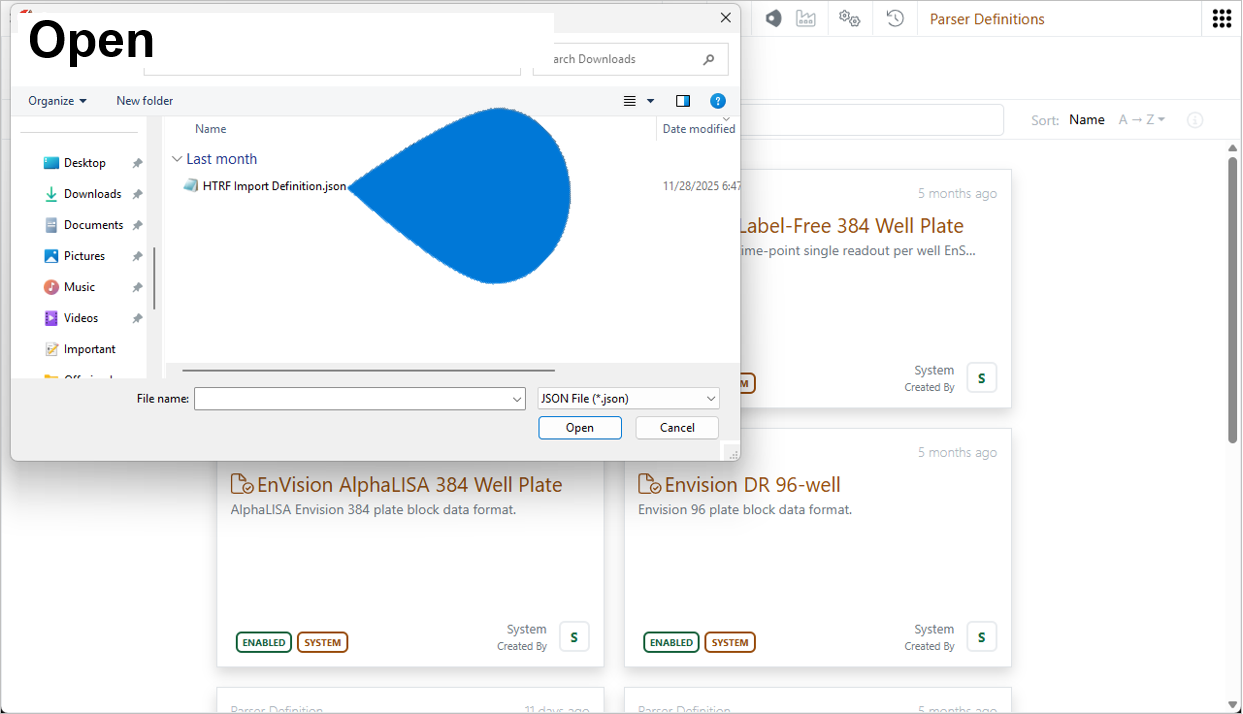
Task: Open the double-gear settings icon
Action: tap(849, 19)
